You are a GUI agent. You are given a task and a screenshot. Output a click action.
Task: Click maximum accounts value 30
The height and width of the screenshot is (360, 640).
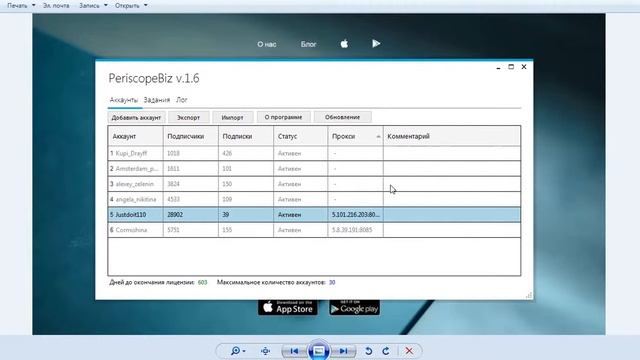[x=332, y=282]
